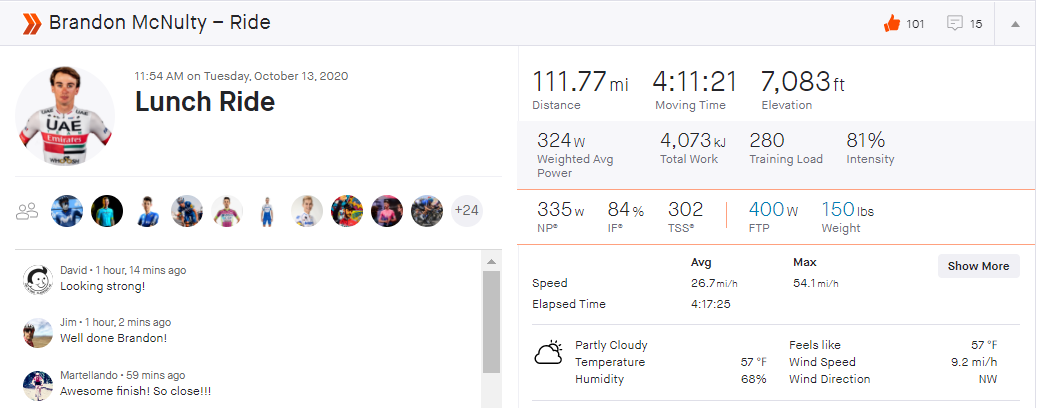Screen dimensions: 1037x408
Task: Open David's commenter avatar
Action: coord(38,279)
